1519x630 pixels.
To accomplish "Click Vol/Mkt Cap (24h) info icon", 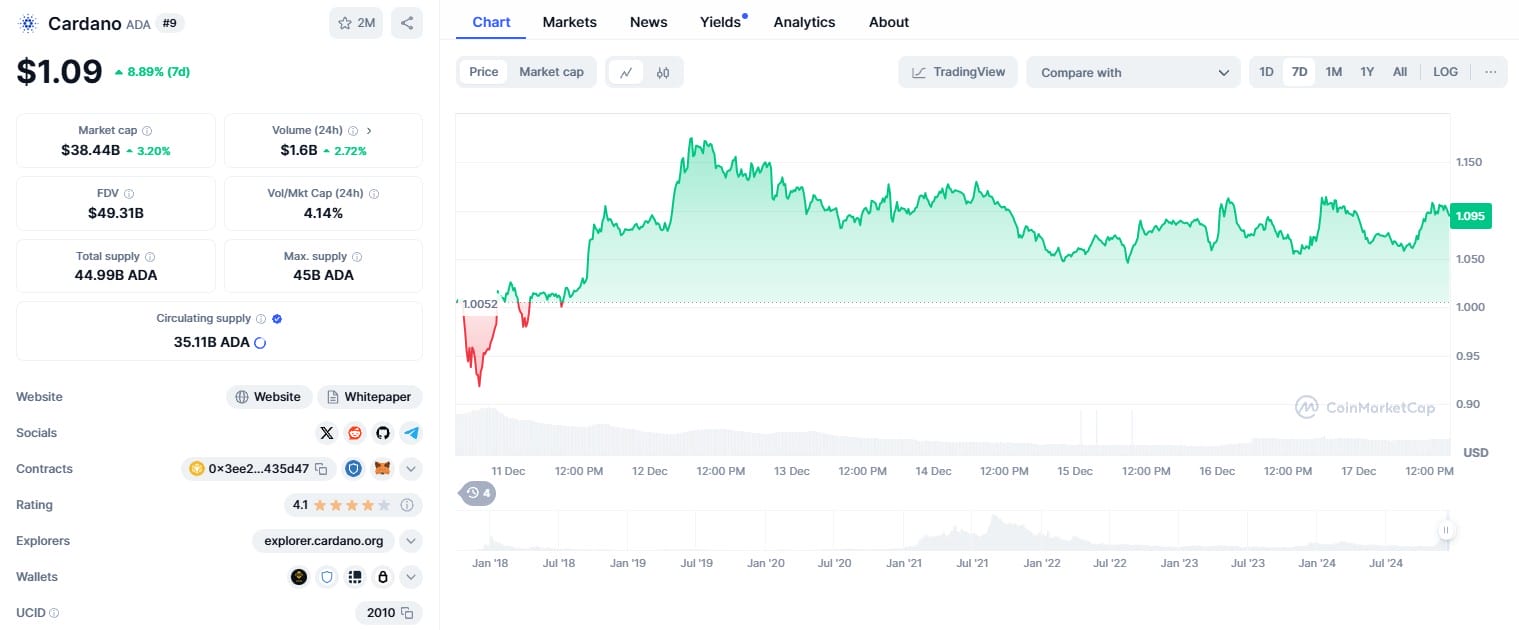I will 374,194.
